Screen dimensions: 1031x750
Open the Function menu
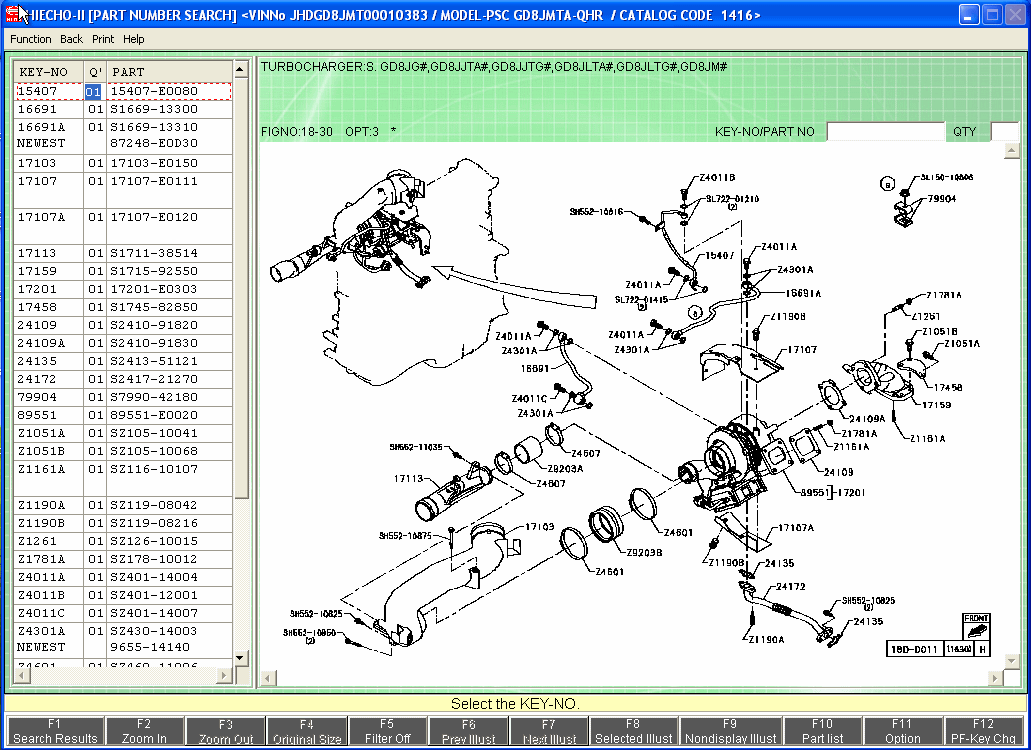31,39
